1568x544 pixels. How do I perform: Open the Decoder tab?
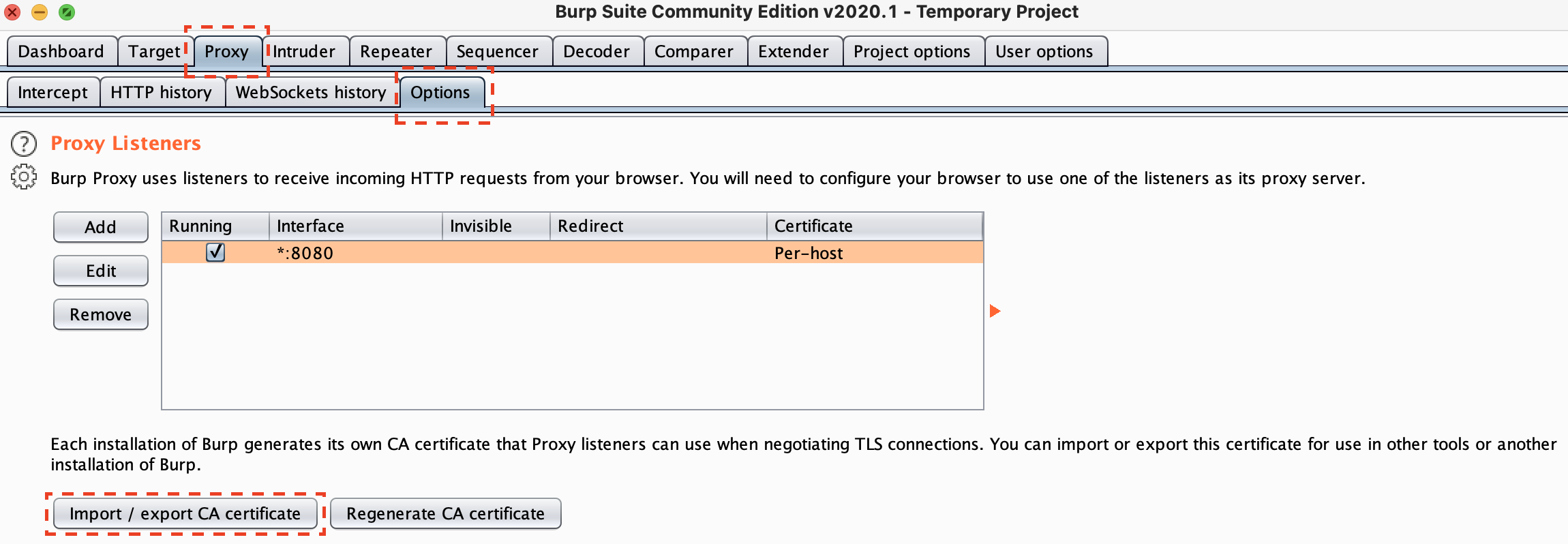(597, 52)
